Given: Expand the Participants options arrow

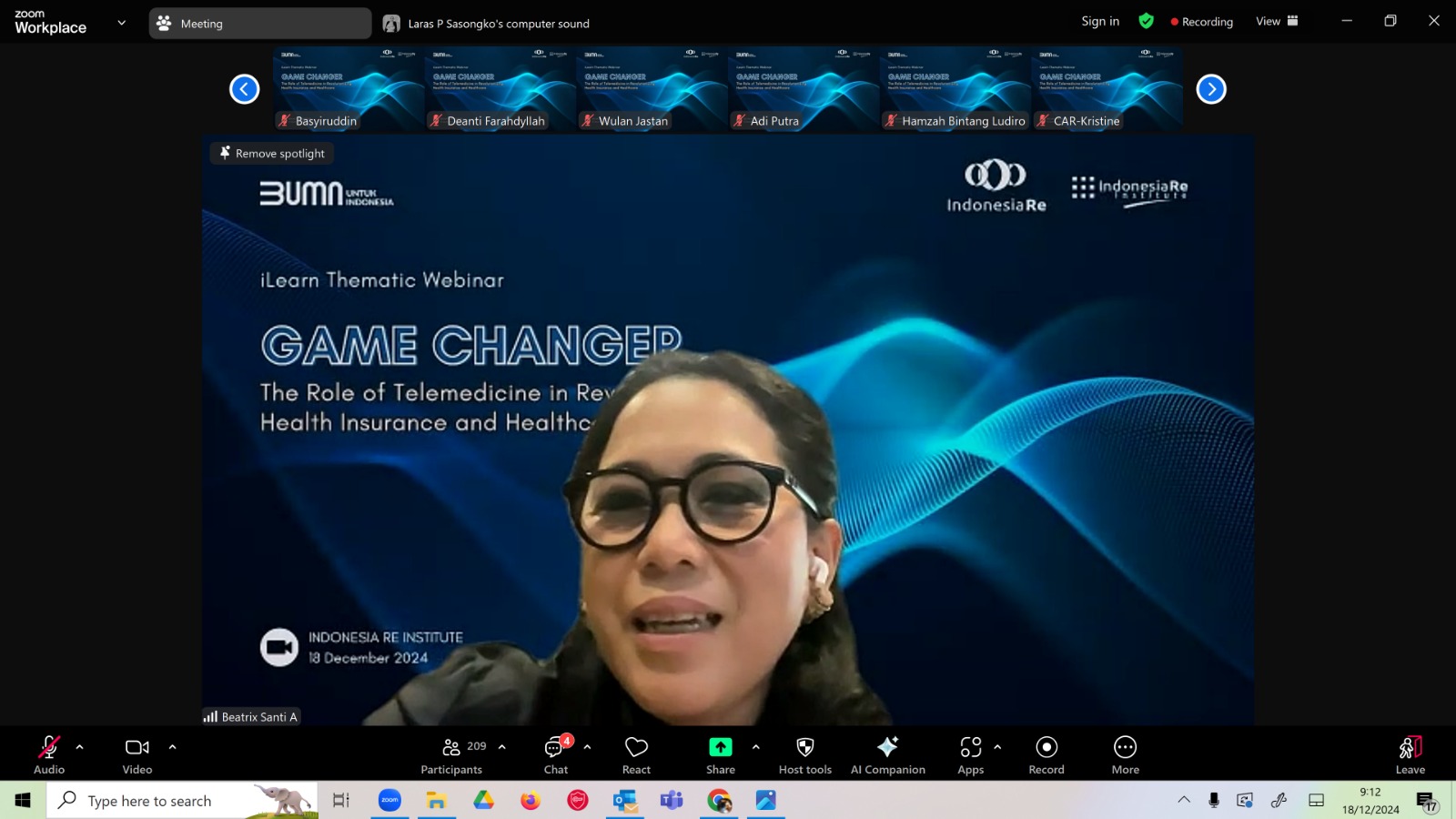Looking at the screenshot, I should coord(502,747).
